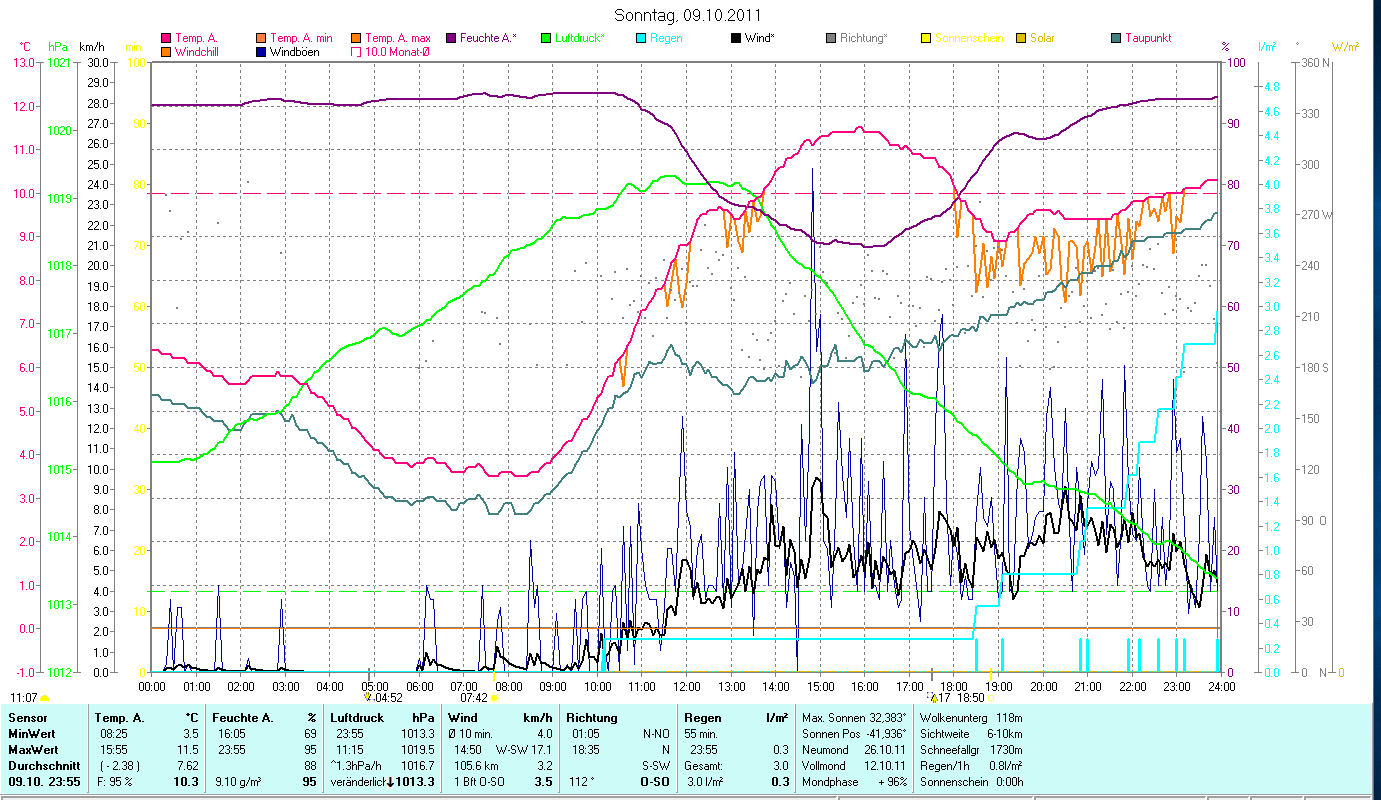This screenshot has width=1381, height=800.
Task: Toggle the purple Feuchte A.* series legend
Action: pos(451,38)
